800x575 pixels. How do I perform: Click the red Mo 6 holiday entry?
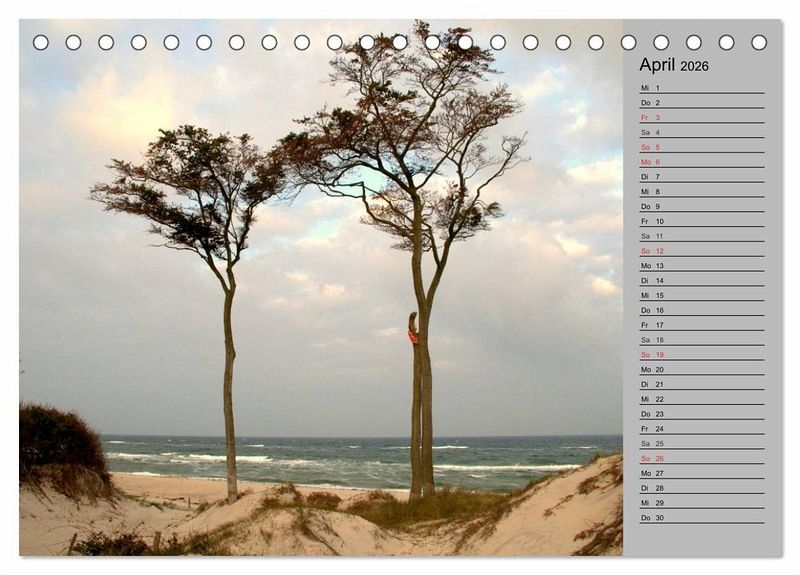click(701, 162)
